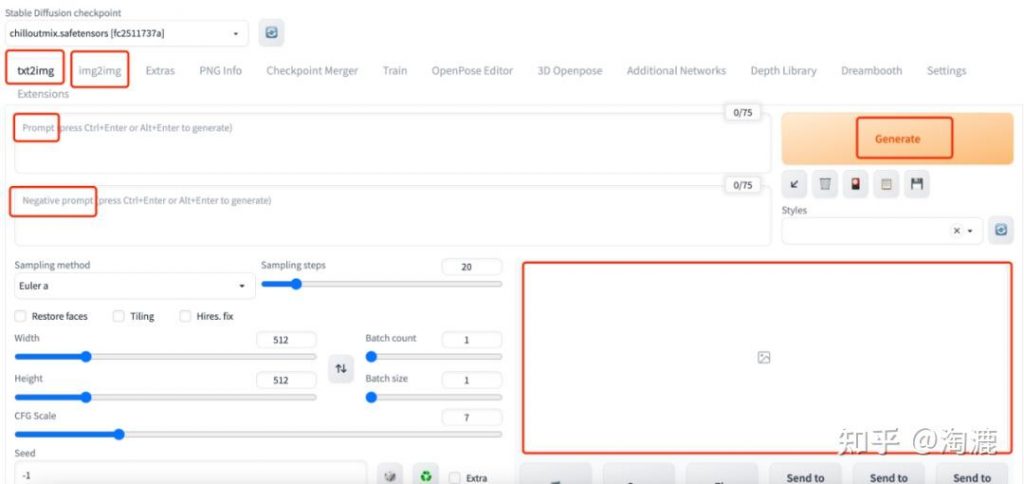Refresh the Stable Diffusion checkpoint list
1024x484 pixels.
pyautogui.click(x=271, y=33)
